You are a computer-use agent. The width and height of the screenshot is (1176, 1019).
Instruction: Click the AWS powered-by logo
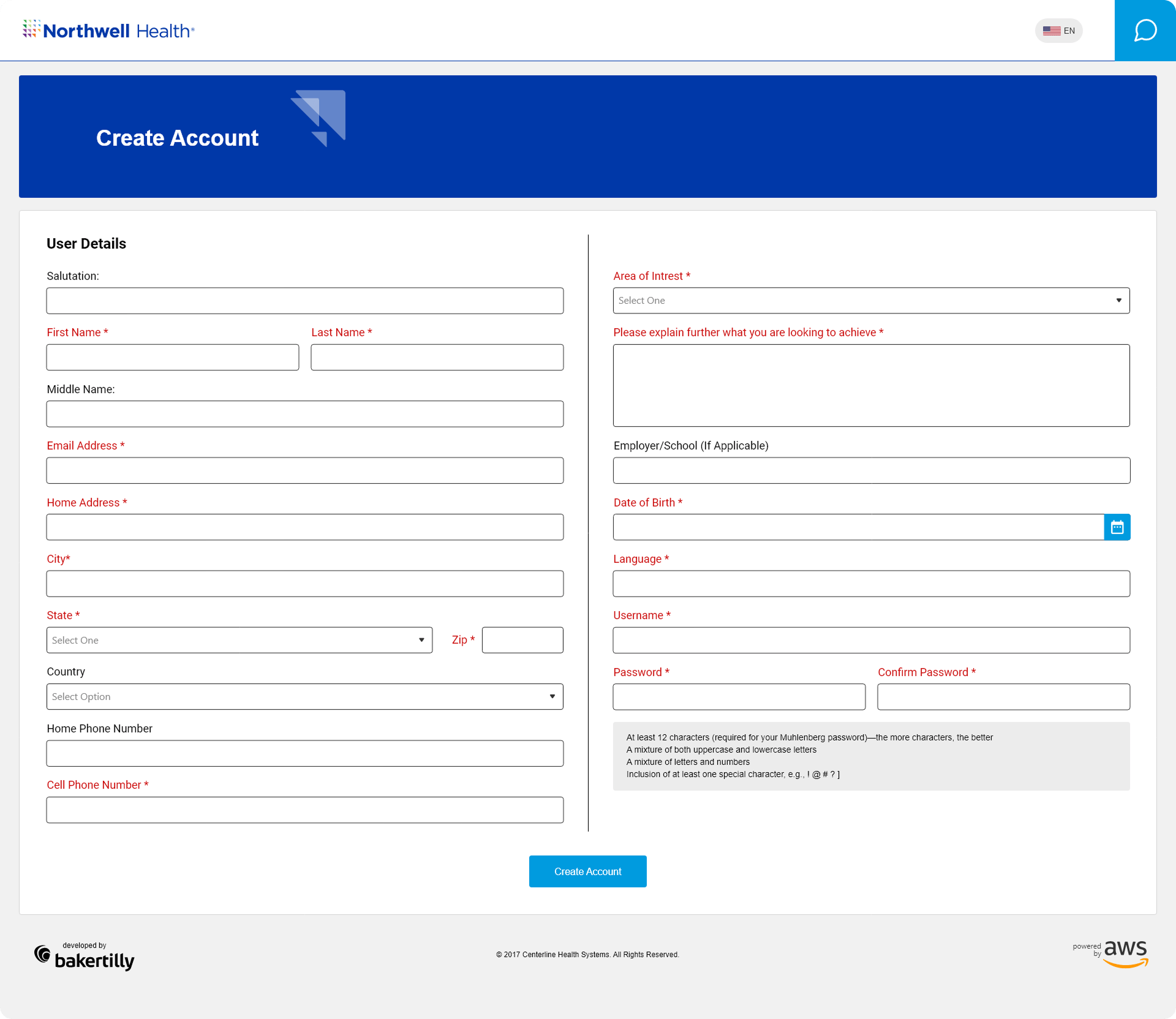[x=1111, y=954]
